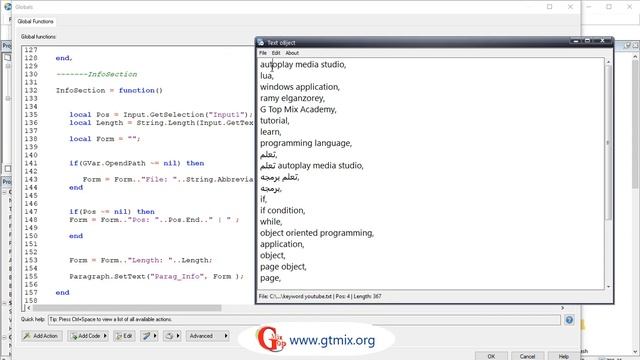The height and width of the screenshot is (360, 640).
Task: Click the 'Paragraph.SetText' code line 155
Action: pyautogui.click(x=156, y=276)
